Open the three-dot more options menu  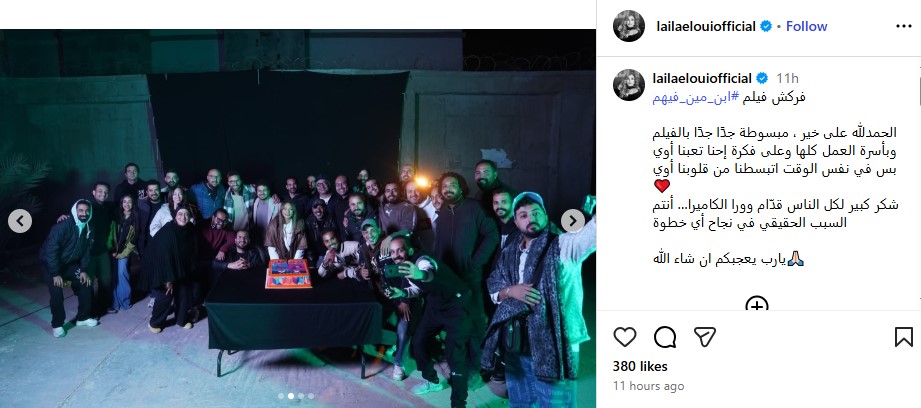click(903, 26)
